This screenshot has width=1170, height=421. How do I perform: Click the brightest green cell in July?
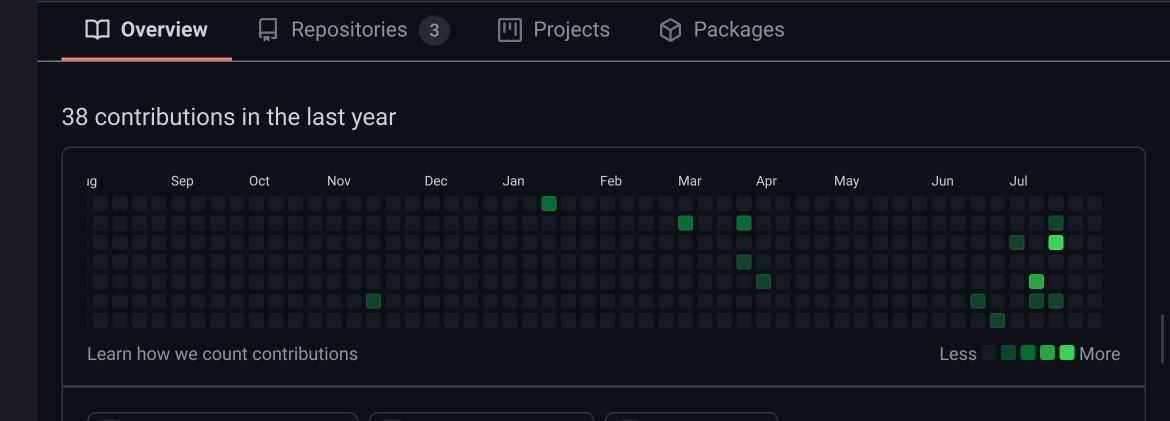(x=1055, y=242)
